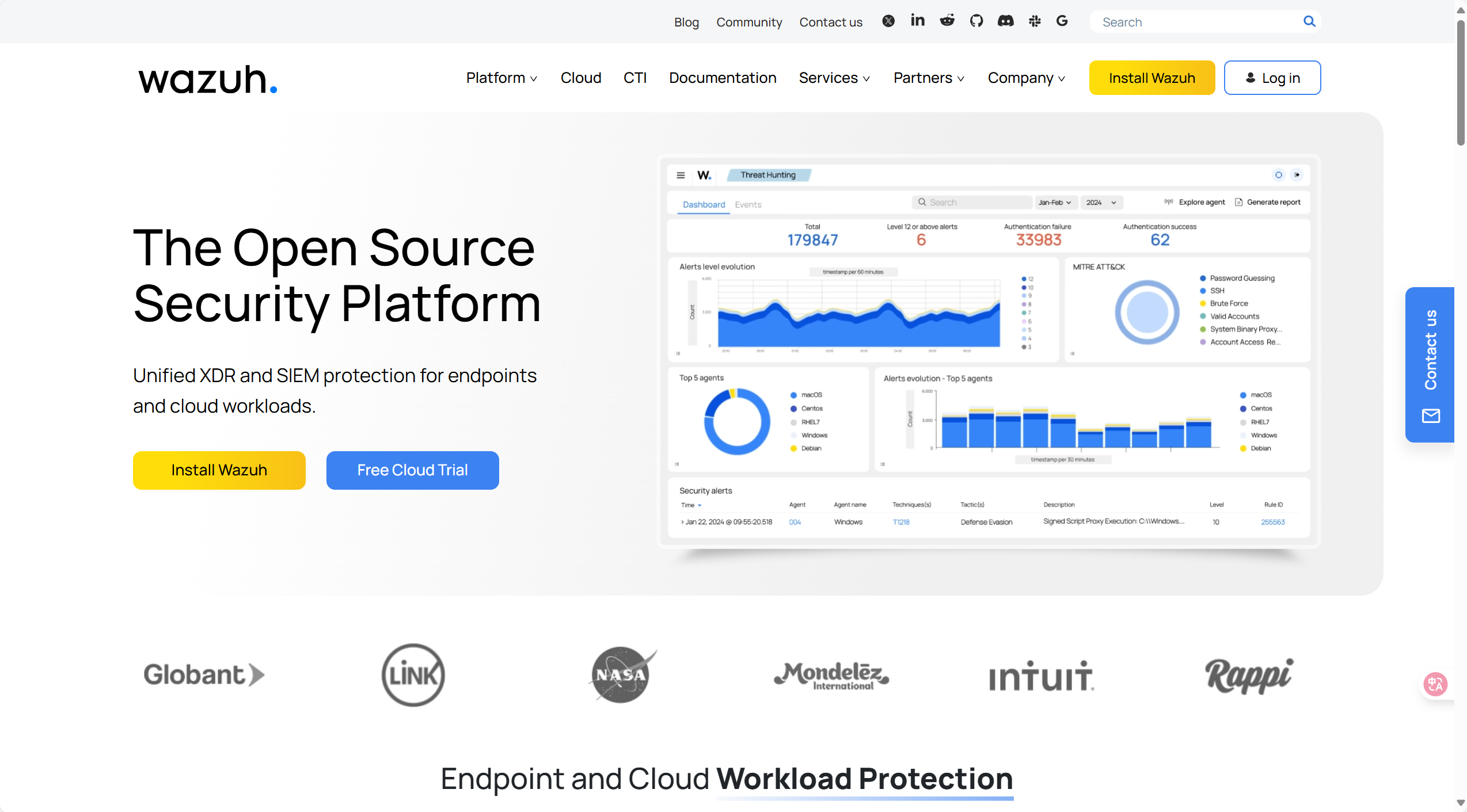
Task: Open the GitHub icon link
Action: click(x=976, y=21)
